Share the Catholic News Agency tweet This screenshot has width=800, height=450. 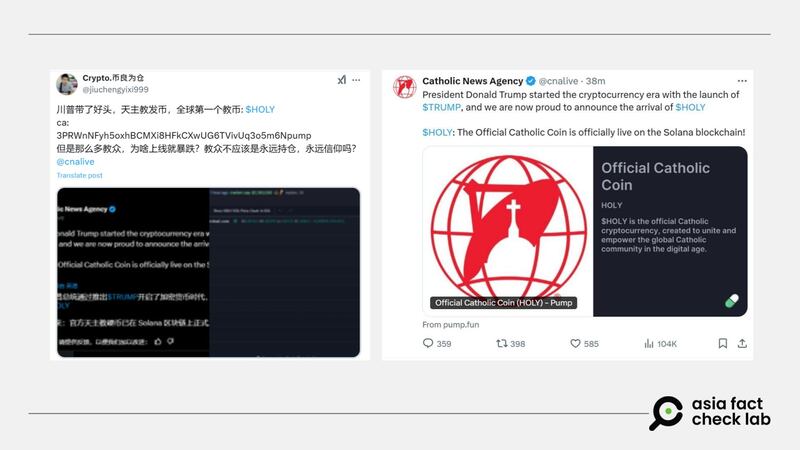[x=742, y=343]
